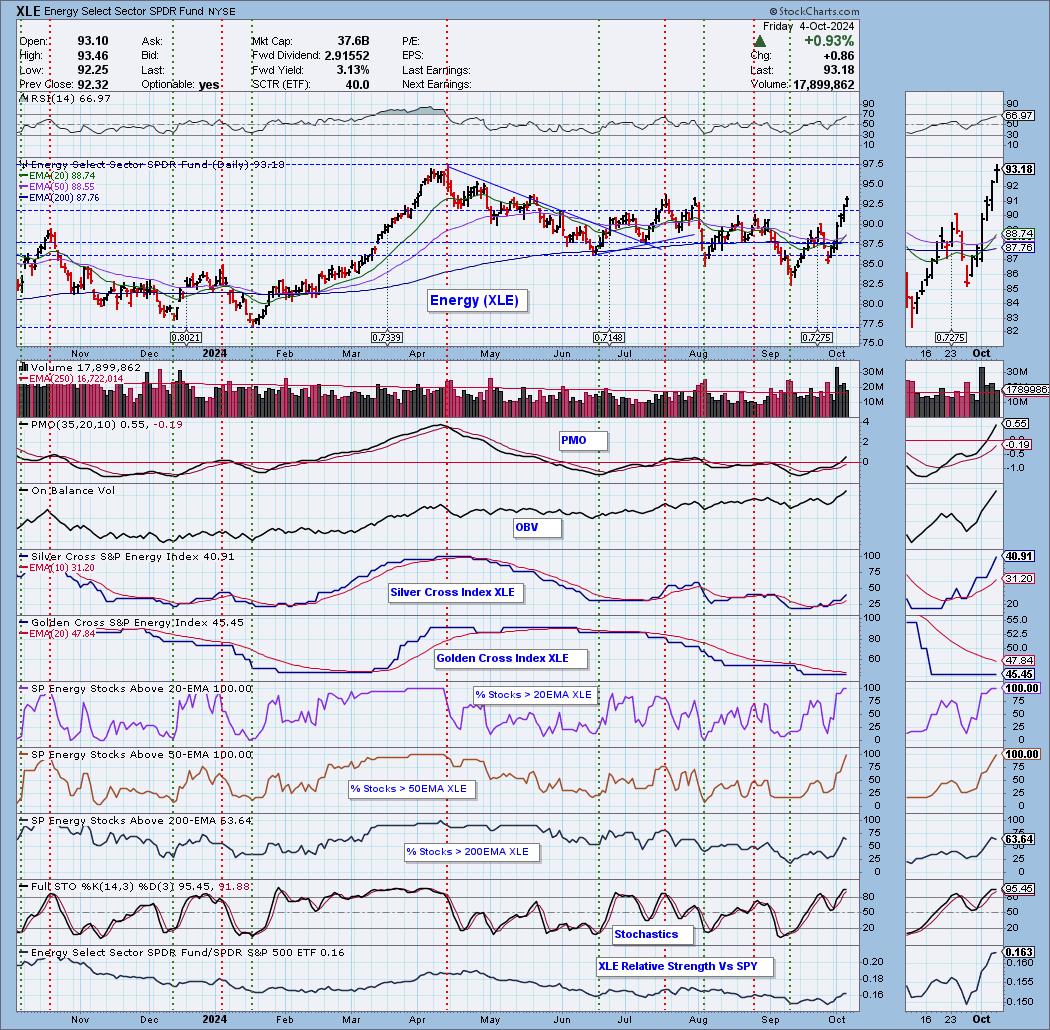1050x1030 pixels.
Task: Click the green up-triangle change indicator
Action: click(760, 42)
